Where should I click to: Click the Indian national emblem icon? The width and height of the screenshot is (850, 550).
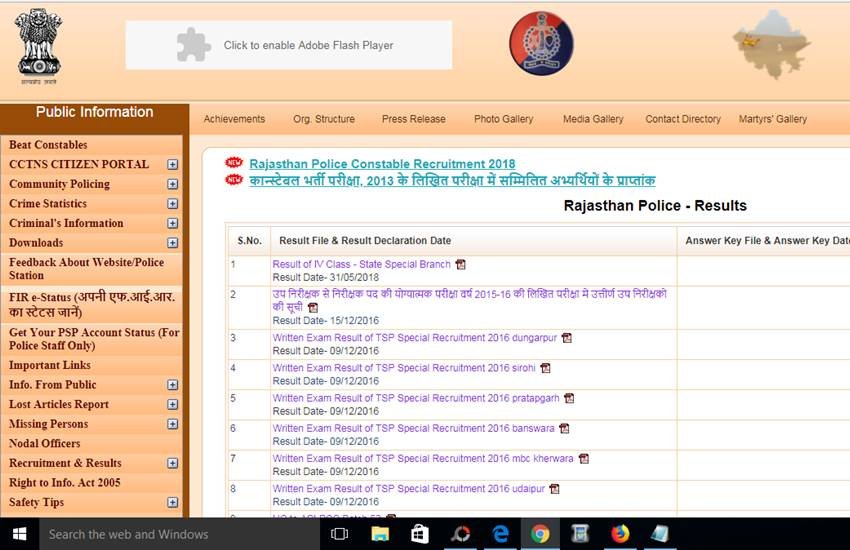click(39, 45)
